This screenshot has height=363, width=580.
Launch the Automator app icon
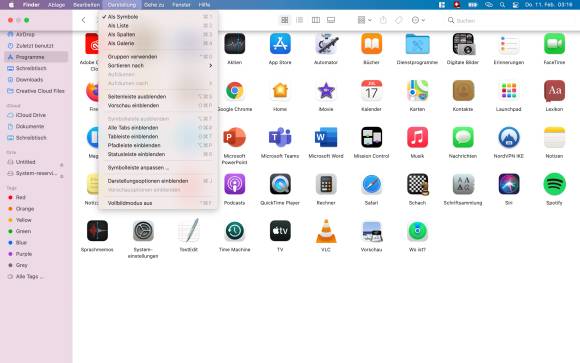(x=326, y=44)
